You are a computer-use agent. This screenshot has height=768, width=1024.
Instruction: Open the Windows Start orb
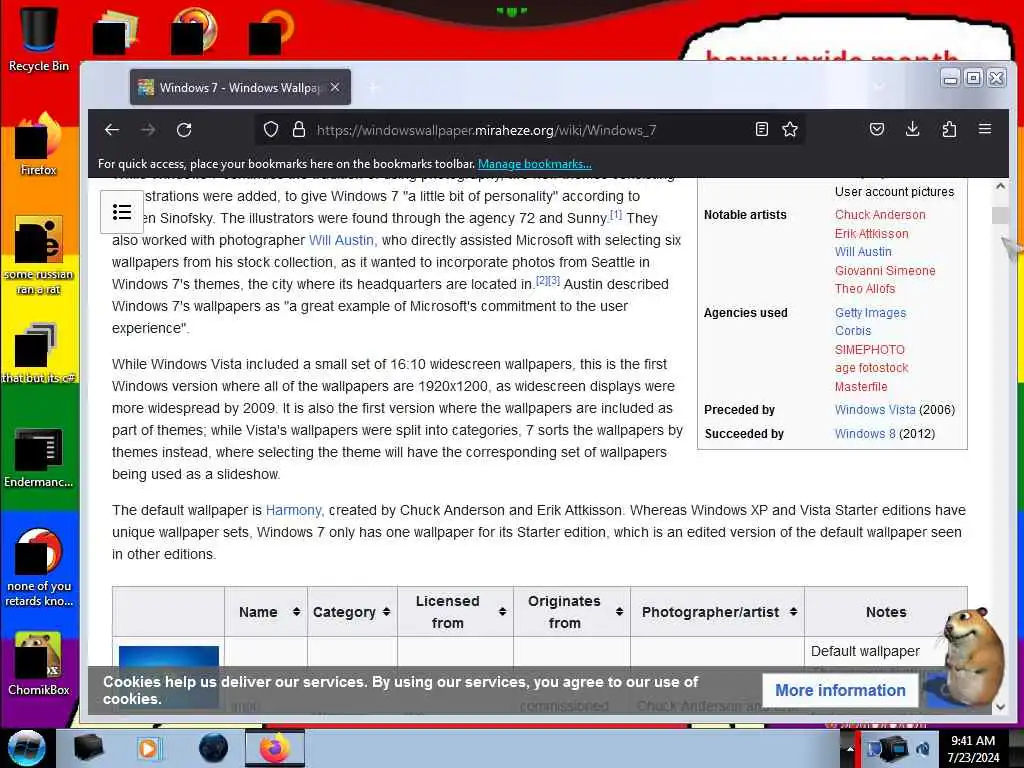tap(26, 748)
